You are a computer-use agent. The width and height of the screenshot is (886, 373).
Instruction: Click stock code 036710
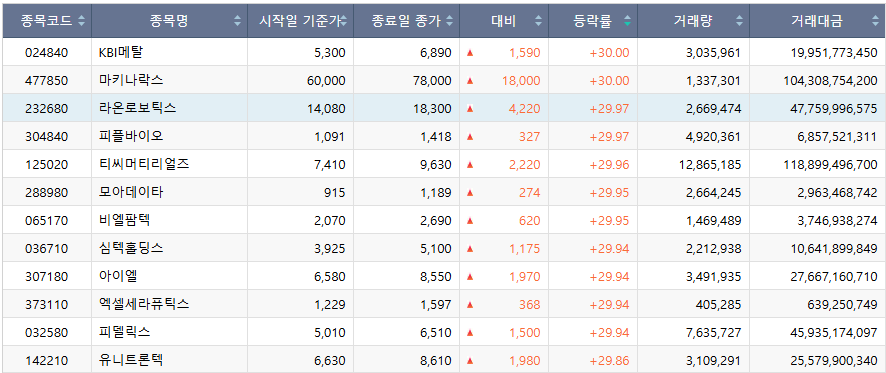(x=47, y=249)
